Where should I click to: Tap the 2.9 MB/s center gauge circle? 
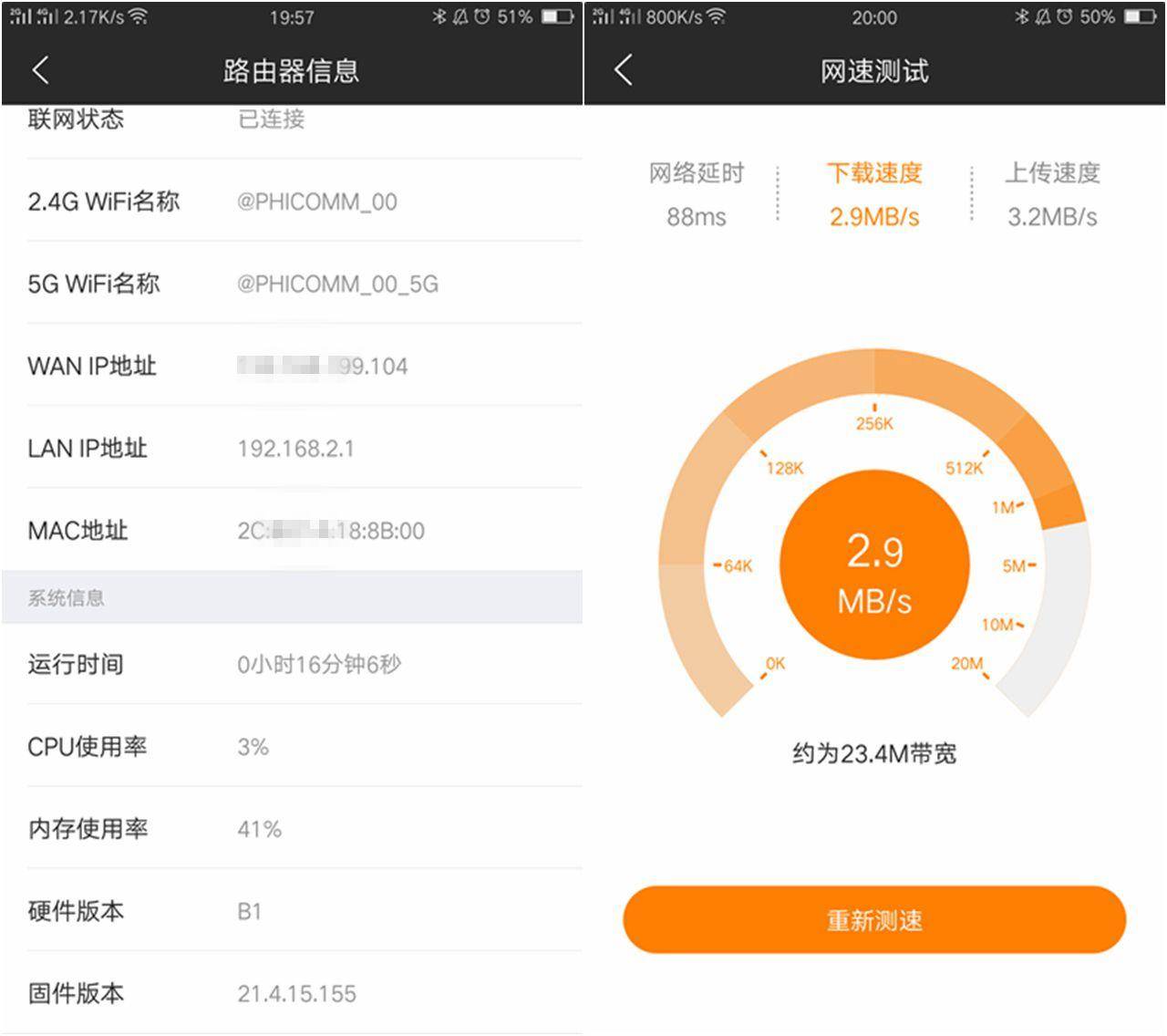874,565
